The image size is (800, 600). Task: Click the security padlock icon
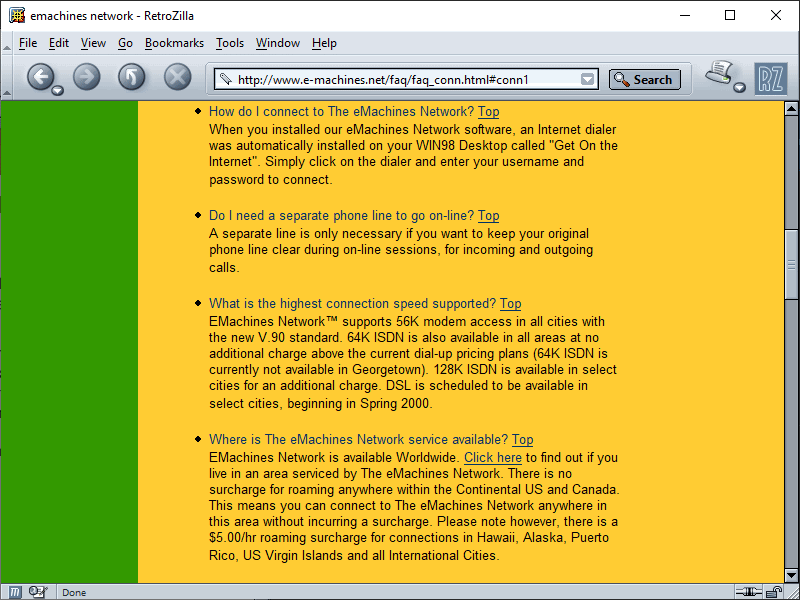(774, 592)
